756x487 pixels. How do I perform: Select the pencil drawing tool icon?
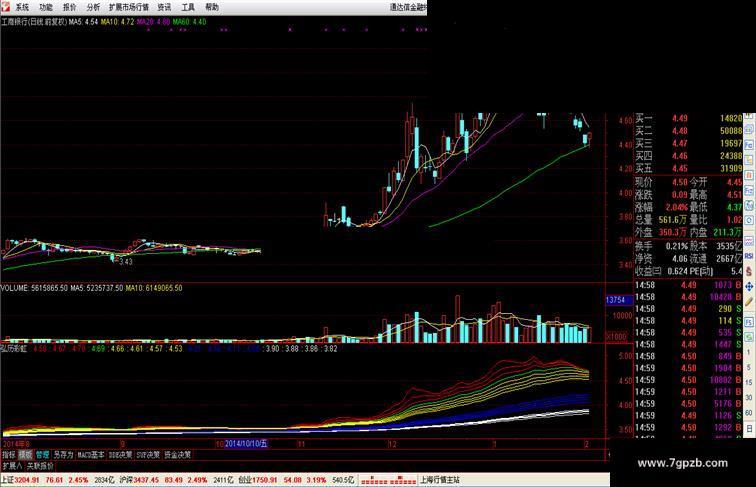[749, 301]
